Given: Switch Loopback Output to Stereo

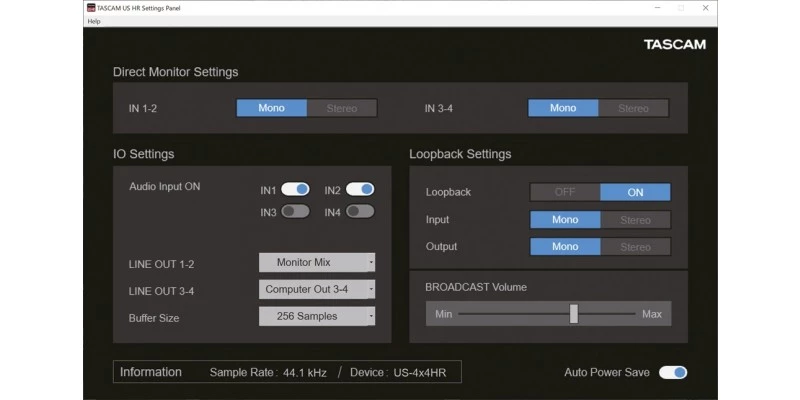Looking at the screenshot, I should 635,247.
